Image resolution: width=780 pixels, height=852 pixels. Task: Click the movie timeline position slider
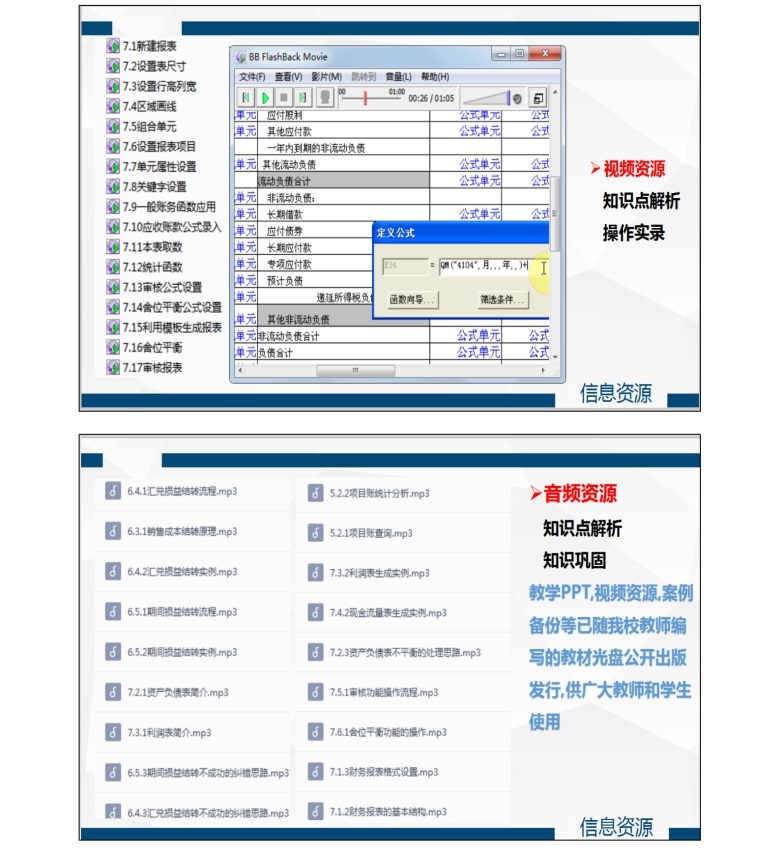tap(365, 98)
